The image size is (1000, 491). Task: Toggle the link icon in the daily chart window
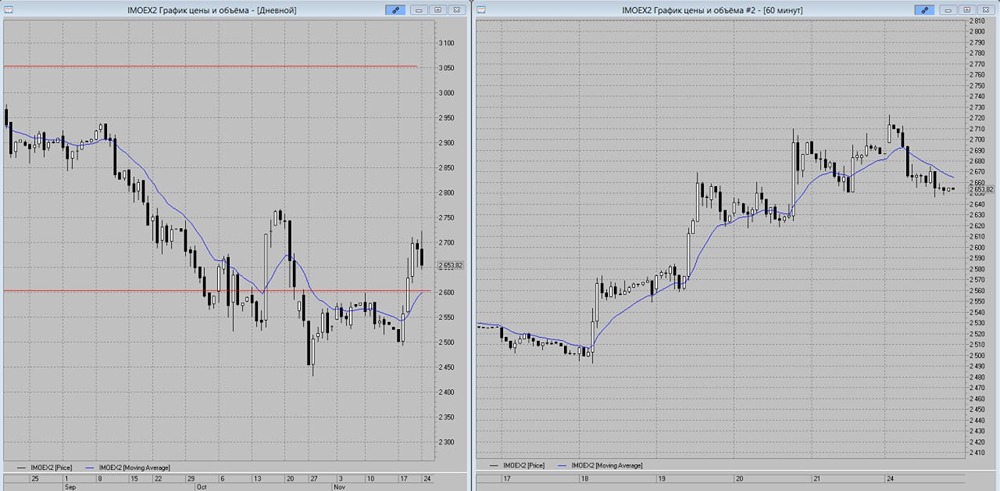395,10
